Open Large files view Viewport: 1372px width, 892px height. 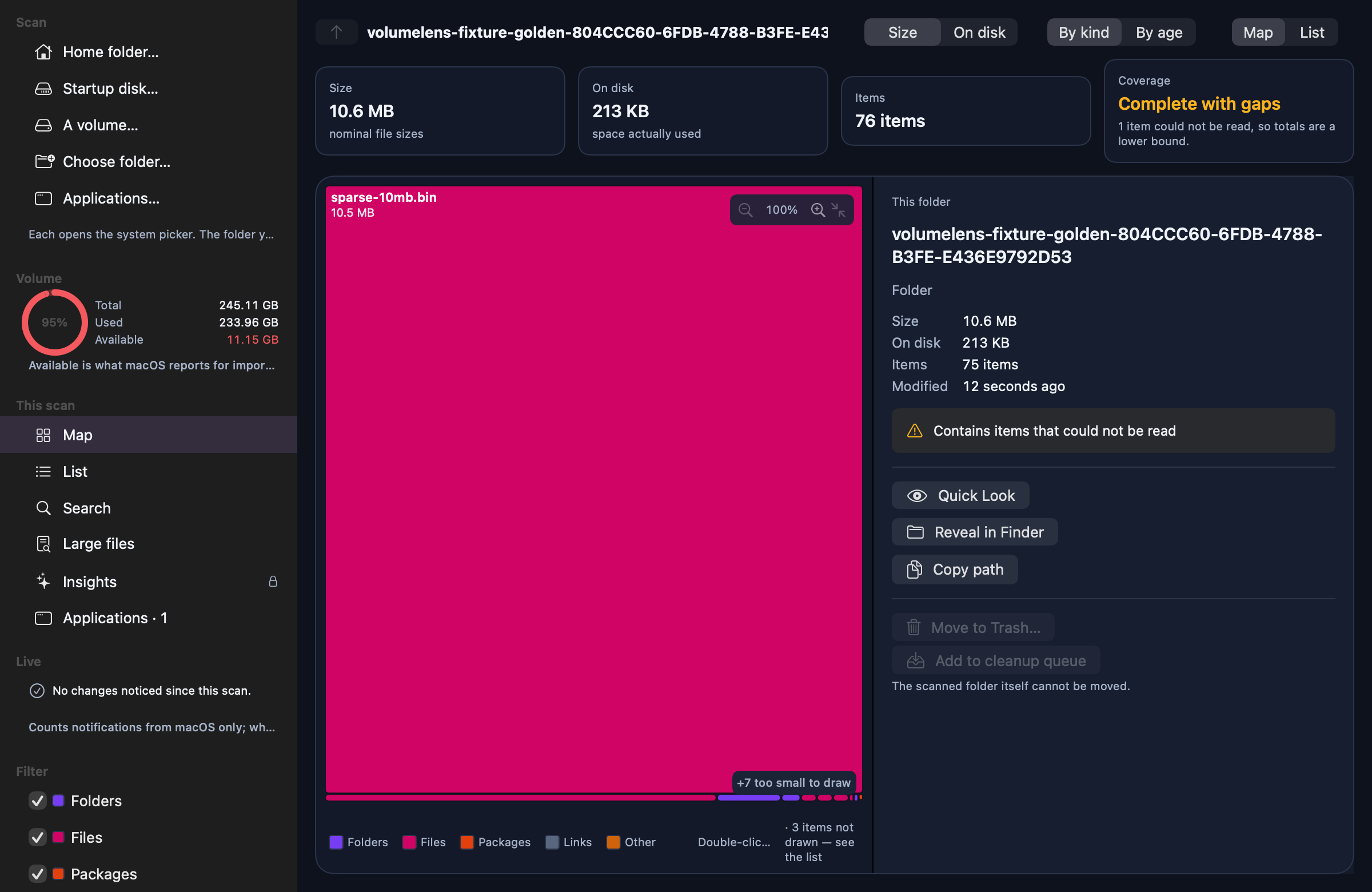[149, 544]
